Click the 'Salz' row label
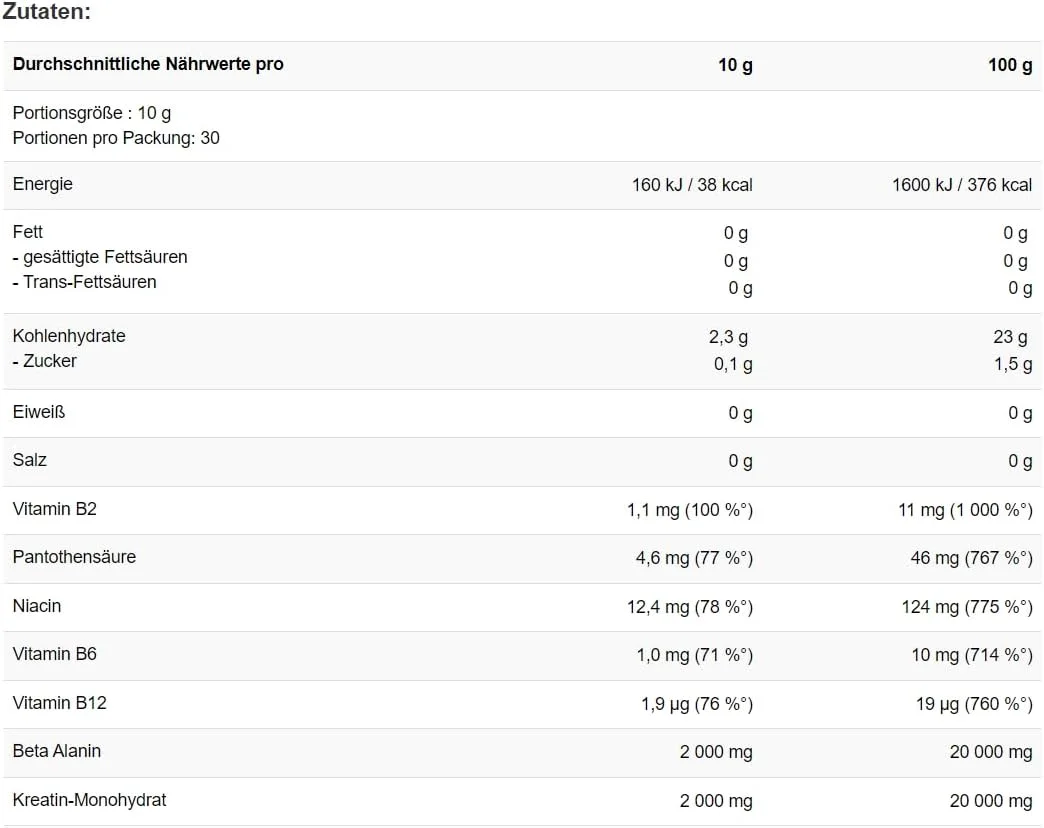Screen dimensions: 1044x828 click(30, 460)
